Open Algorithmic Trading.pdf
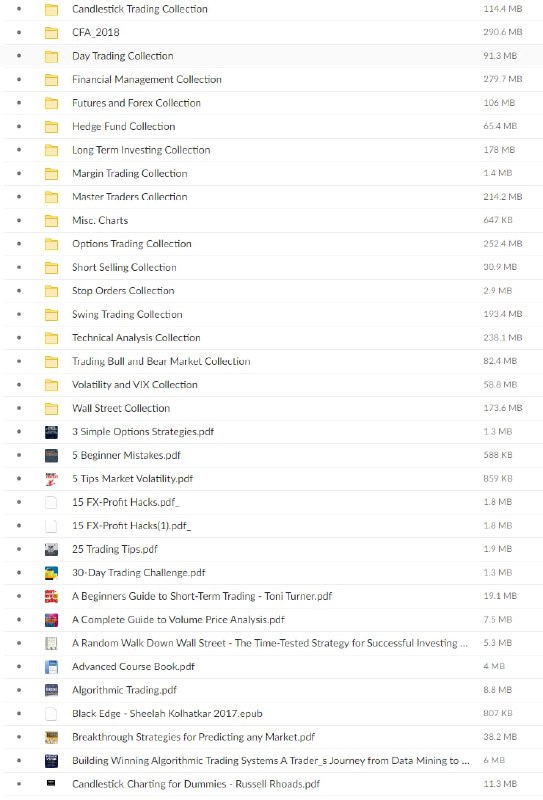543x800 pixels. click(124, 690)
